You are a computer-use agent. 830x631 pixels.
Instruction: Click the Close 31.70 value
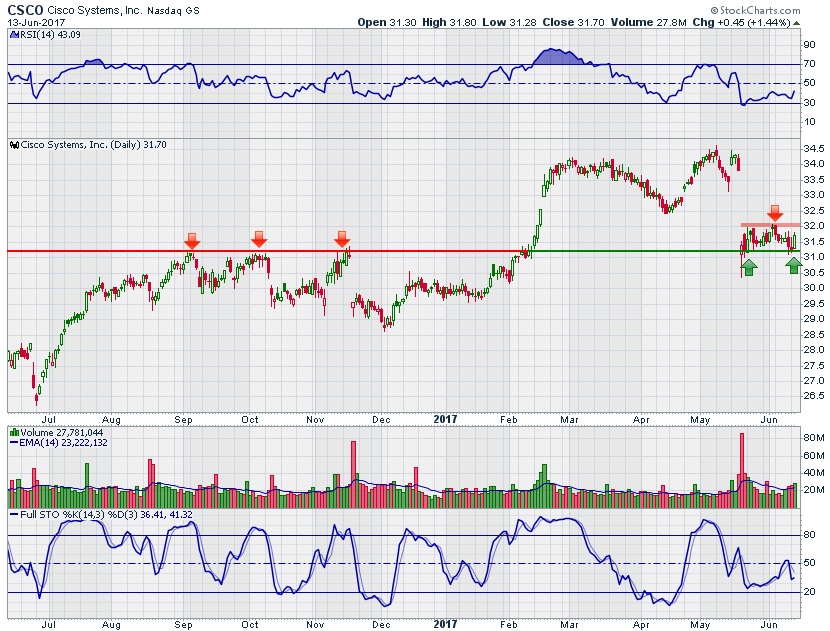click(x=573, y=22)
